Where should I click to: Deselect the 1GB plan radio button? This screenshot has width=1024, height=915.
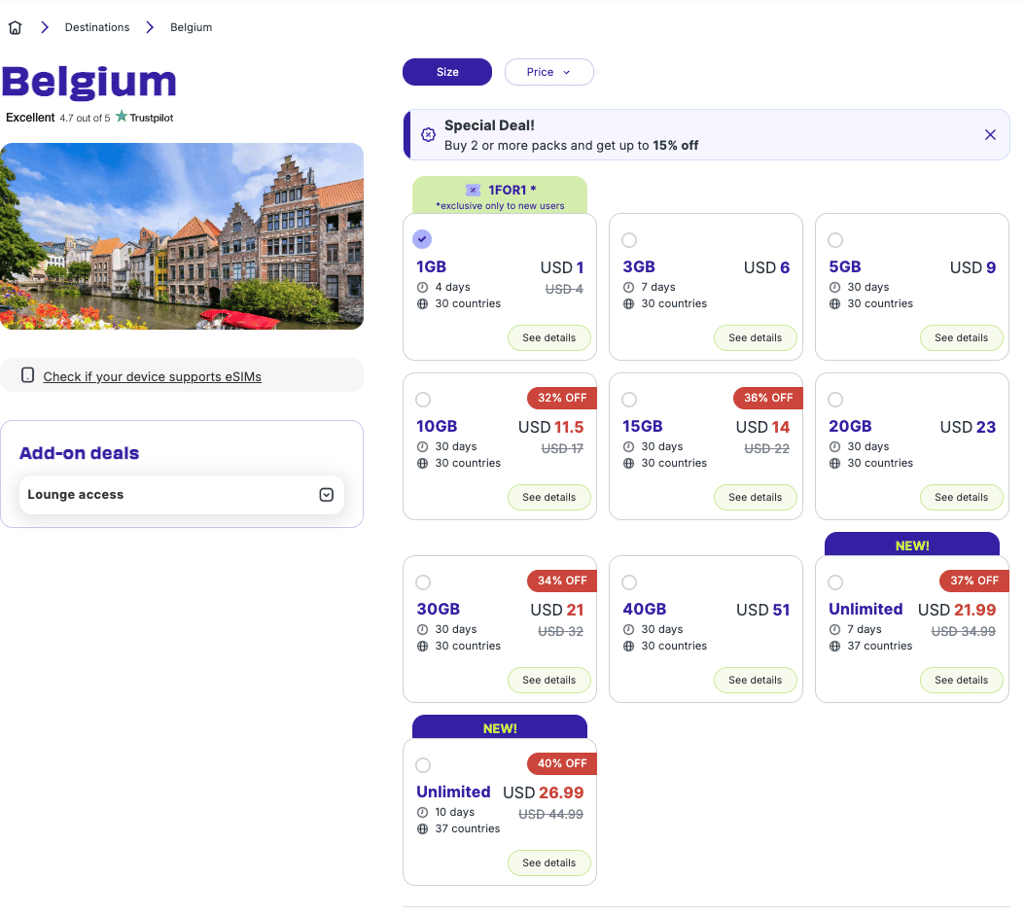click(x=423, y=239)
